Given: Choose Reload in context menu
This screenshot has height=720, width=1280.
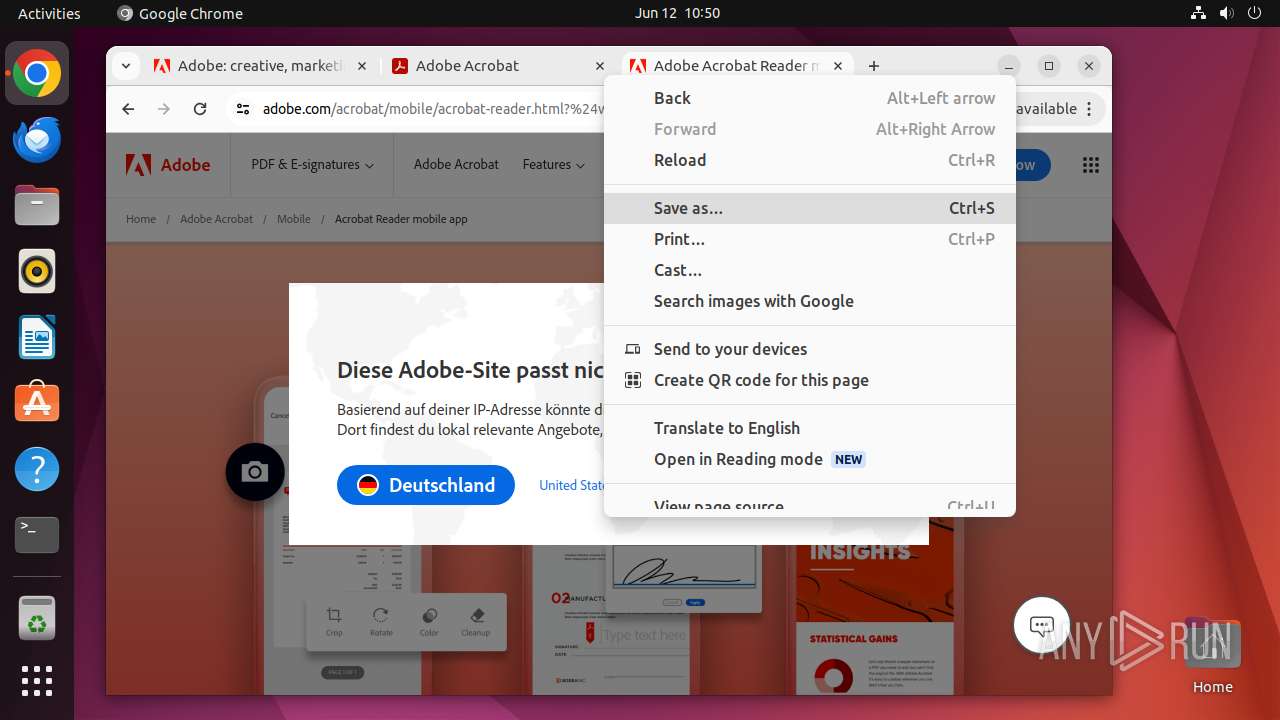Looking at the screenshot, I should (810, 160).
